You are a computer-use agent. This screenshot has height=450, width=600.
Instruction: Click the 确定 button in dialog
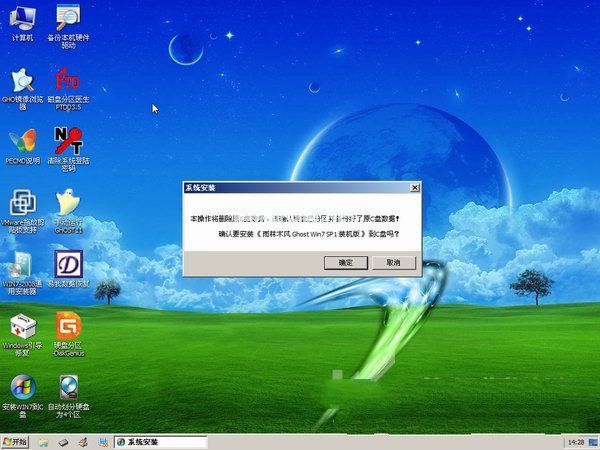[346, 263]
